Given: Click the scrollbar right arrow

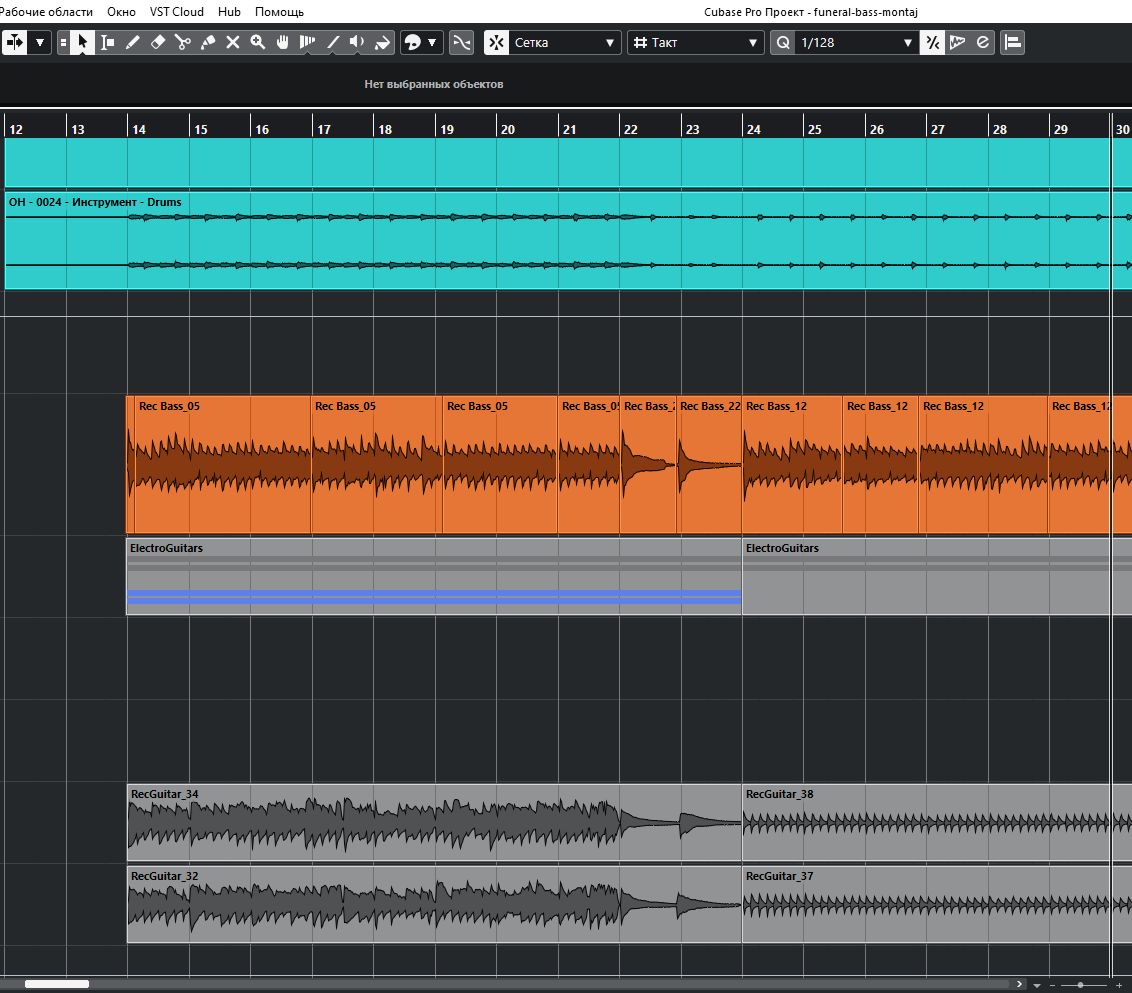Looking at the screenshot, I should click(x=1019, y=984).
